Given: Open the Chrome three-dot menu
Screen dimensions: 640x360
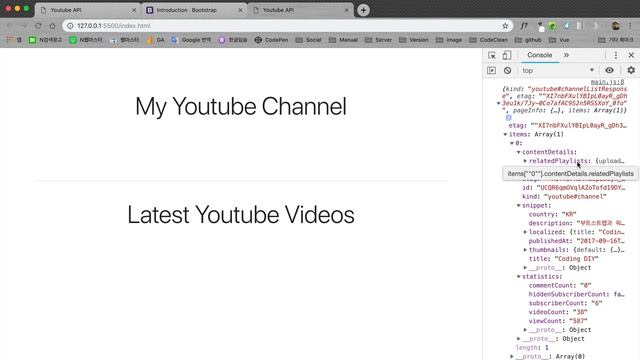Looking at the screenshot, I should pyautogui.click(x=630, y=26).
